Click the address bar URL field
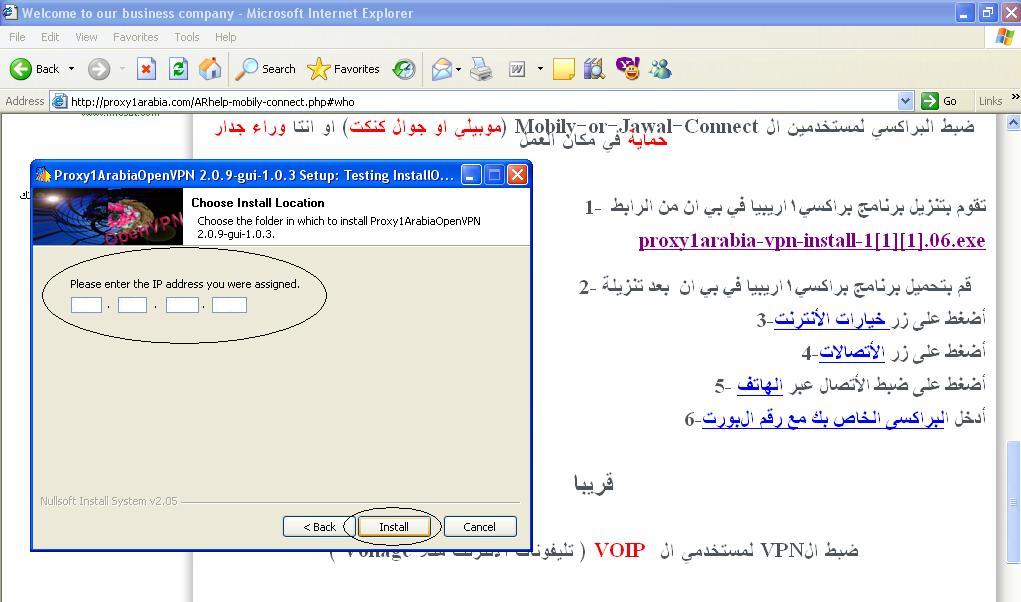Screen dimensions: 1021x602 click(x=482, y=102)
